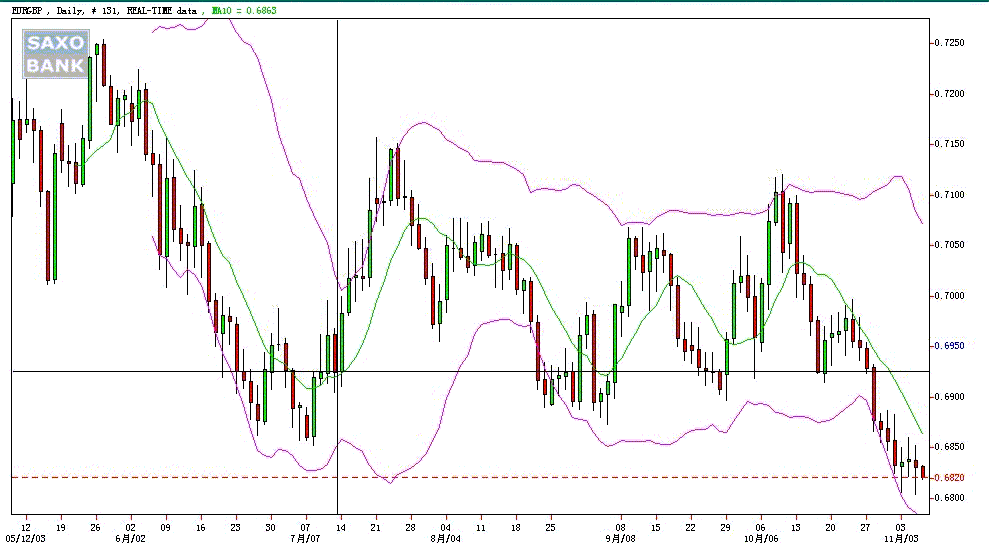Click the day tick label 16
This screenshot has width=989, height=553.
[201, 528]
